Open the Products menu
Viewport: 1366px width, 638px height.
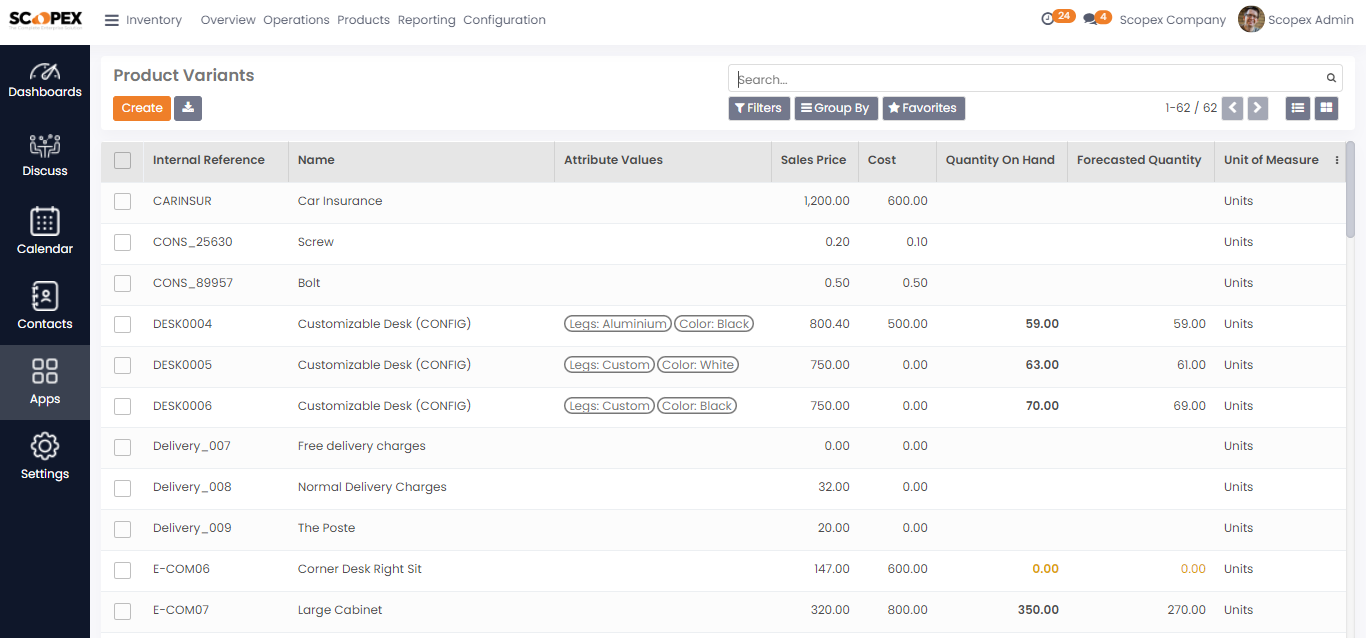(x=363, y=20)
